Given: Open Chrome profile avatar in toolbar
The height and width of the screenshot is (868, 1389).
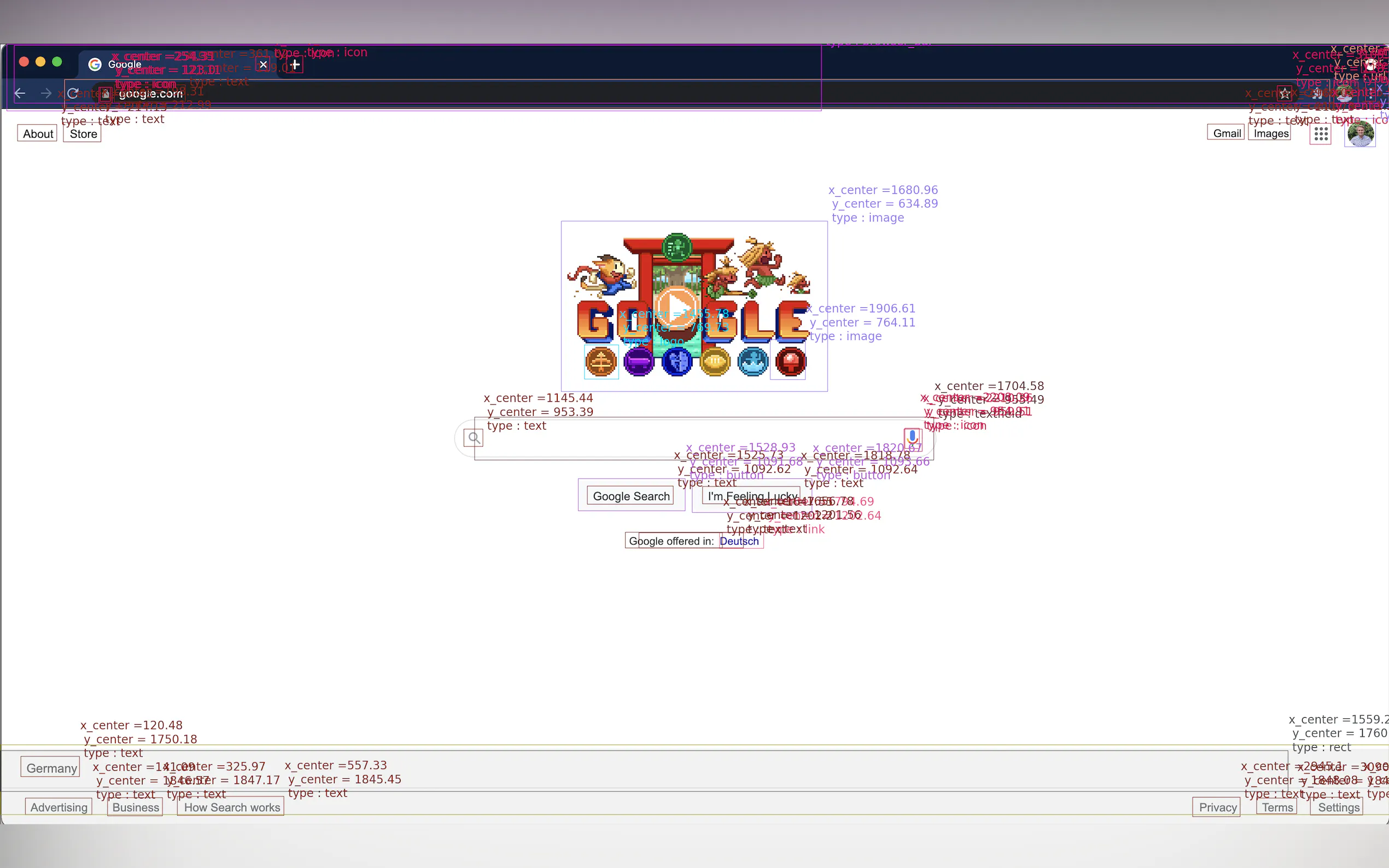Looking at the screenshot, I should coord(1344,93).
